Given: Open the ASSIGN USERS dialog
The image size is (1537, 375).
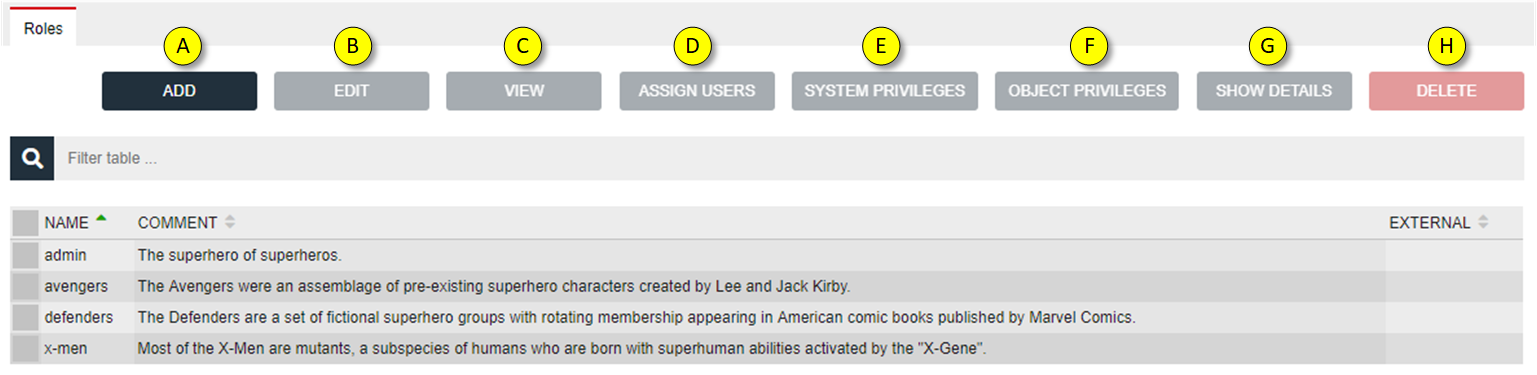Looking at the screenshot, I should coord(697,91).
